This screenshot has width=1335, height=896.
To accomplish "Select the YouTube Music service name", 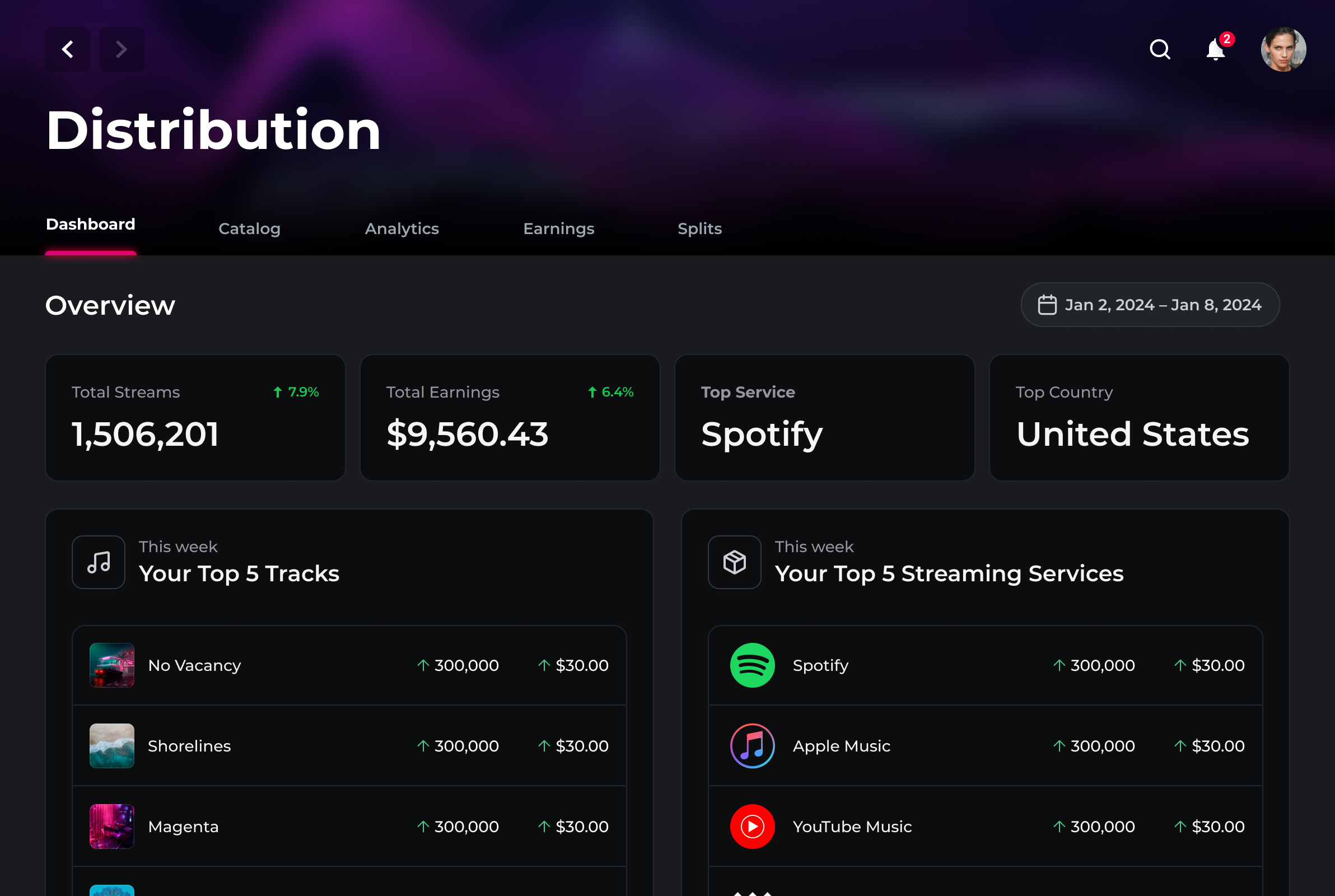I will coord(852,827).
